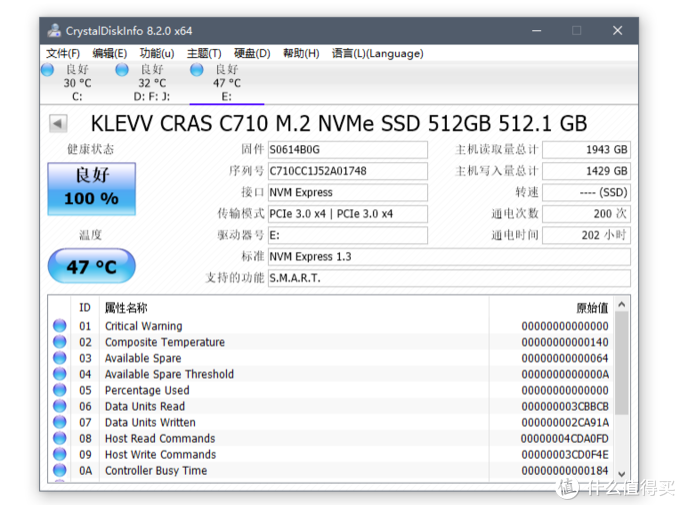Click the blue health orb for drive C:
The height and width of the screenshot is (505, 680).
click(x=47, y=70)
